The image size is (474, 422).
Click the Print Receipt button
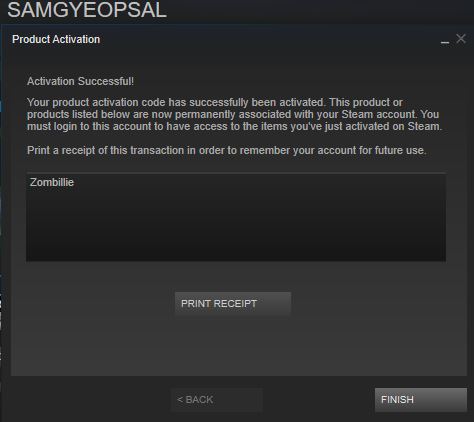click(233, 304)
